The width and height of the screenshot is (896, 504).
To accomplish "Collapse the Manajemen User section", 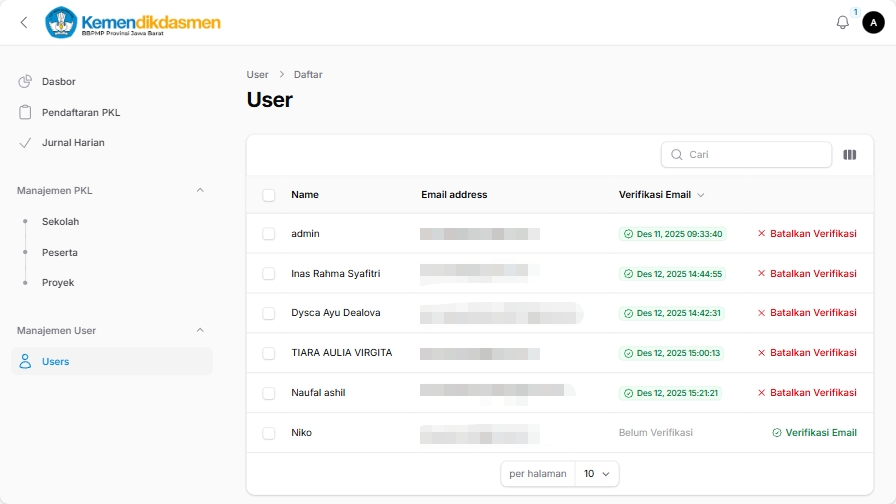I will (199, 330).
